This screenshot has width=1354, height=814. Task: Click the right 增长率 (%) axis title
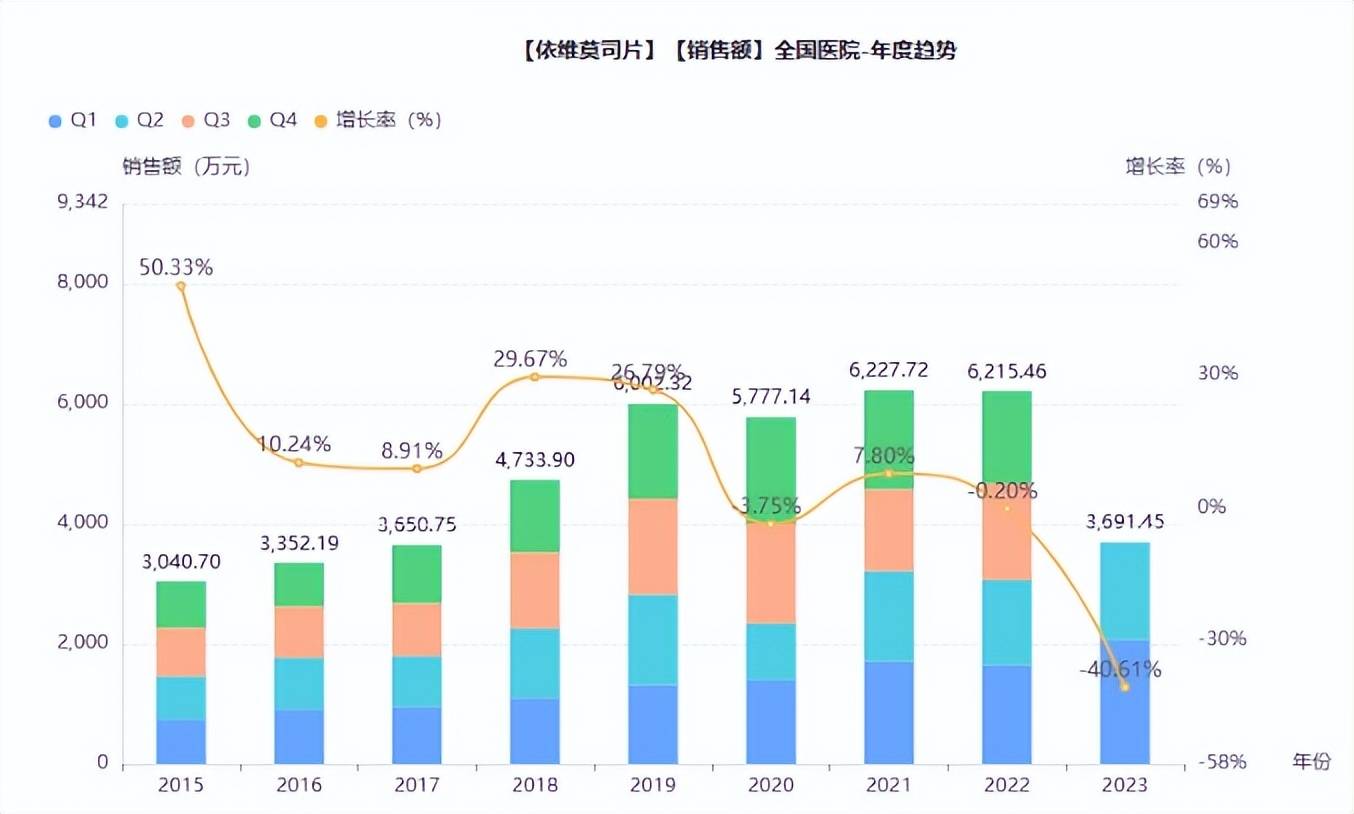[x=1179, y=166]
